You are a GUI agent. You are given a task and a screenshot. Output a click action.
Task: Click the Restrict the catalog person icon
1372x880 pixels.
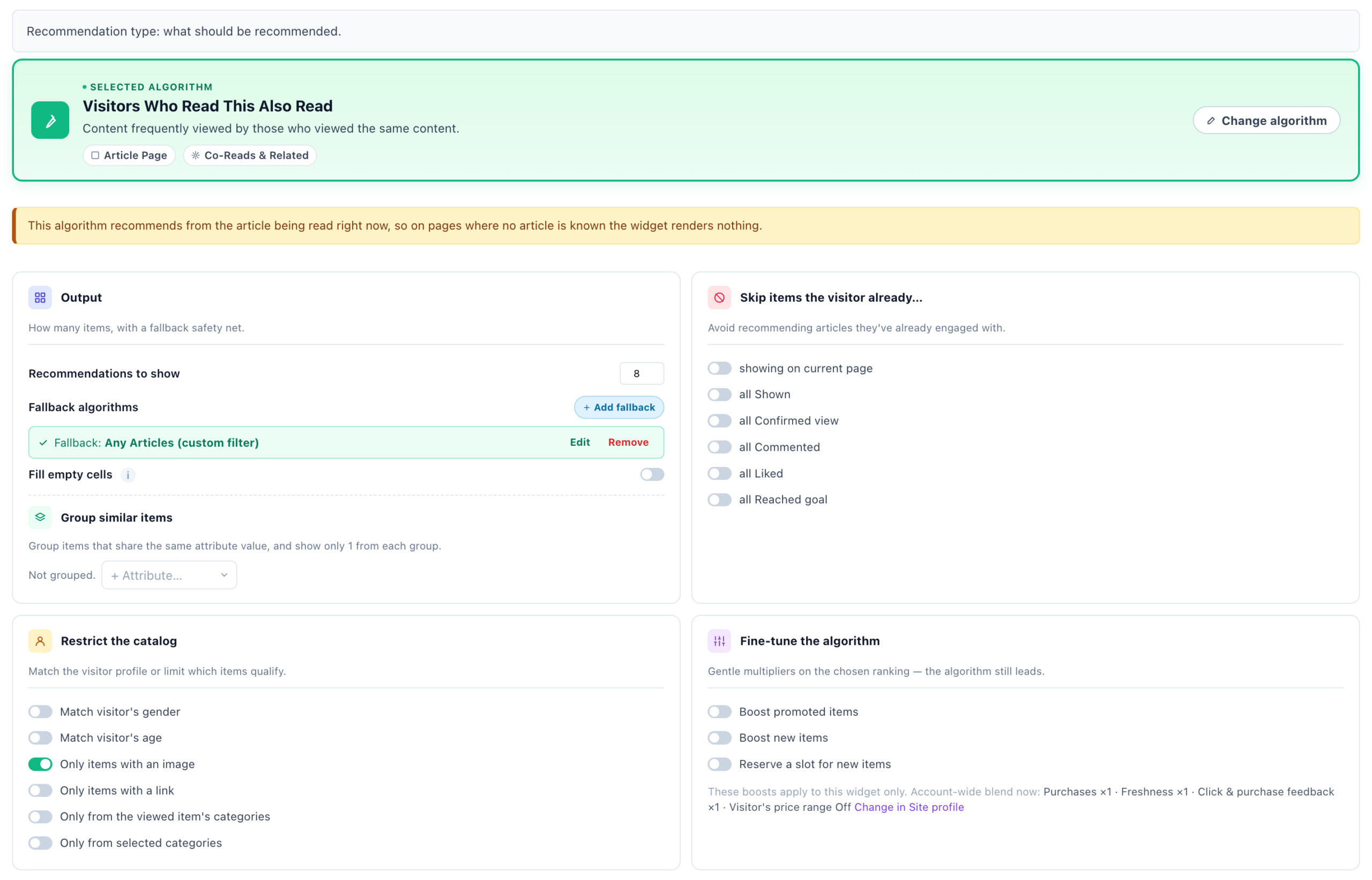tap(40, 641)
